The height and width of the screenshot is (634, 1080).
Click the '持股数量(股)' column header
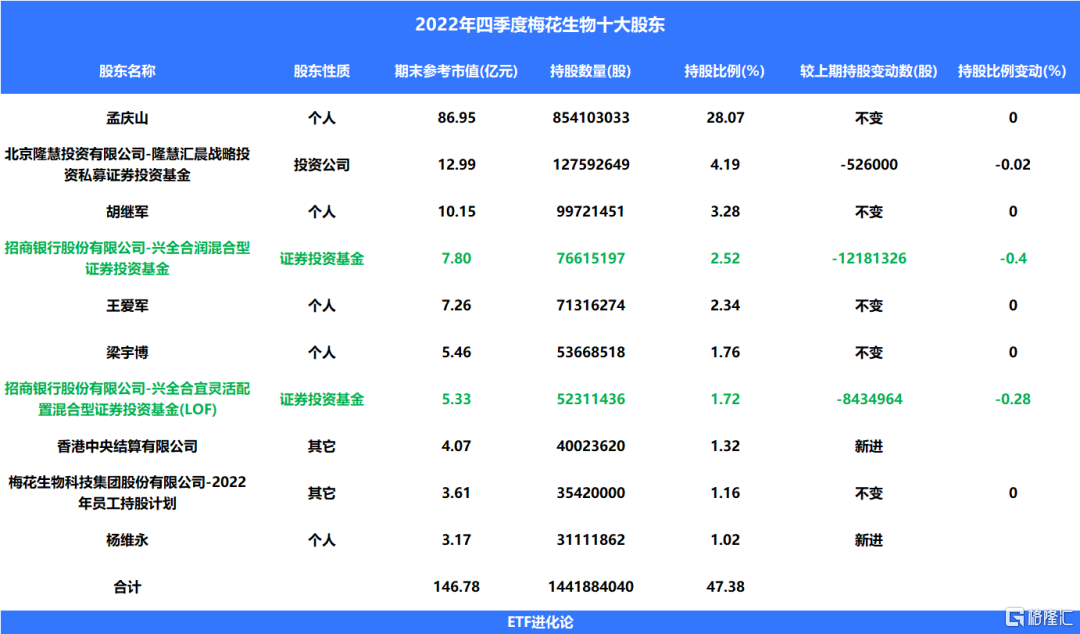tap(590, 71)
